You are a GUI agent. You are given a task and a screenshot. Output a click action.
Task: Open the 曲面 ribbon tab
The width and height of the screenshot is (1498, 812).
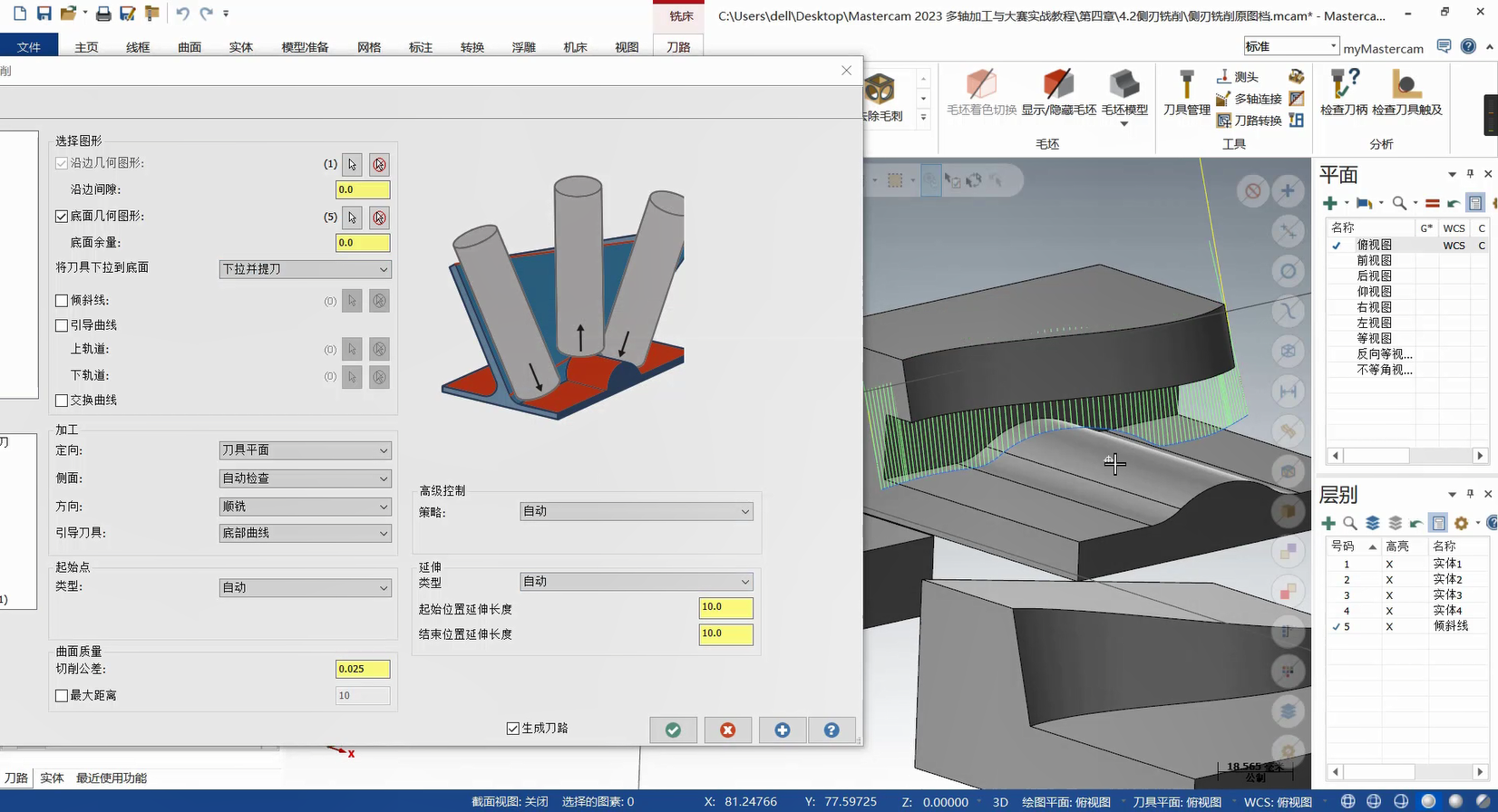(190, 47)
